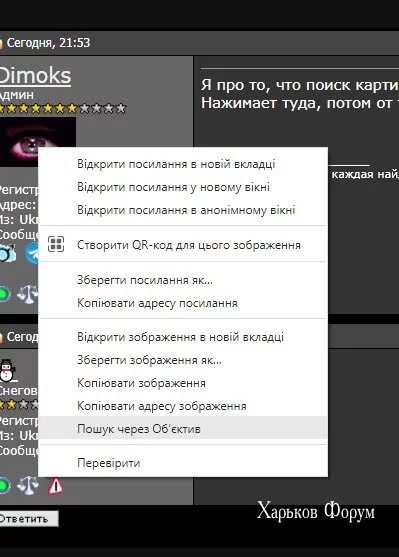Click the scales reputation icon in Dimoks' post
The height and width of the screenshot is (557, 399).
27,294
